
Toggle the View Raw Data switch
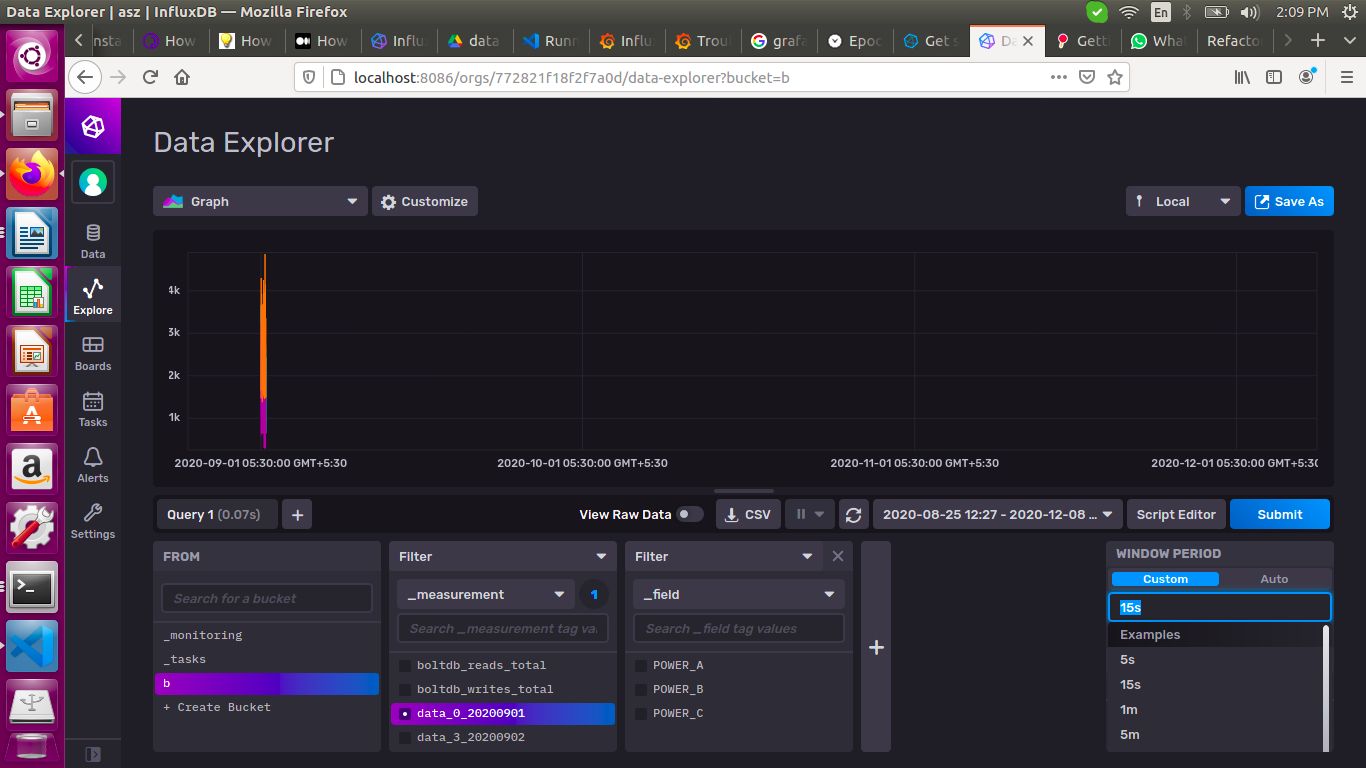click(689, 515)
